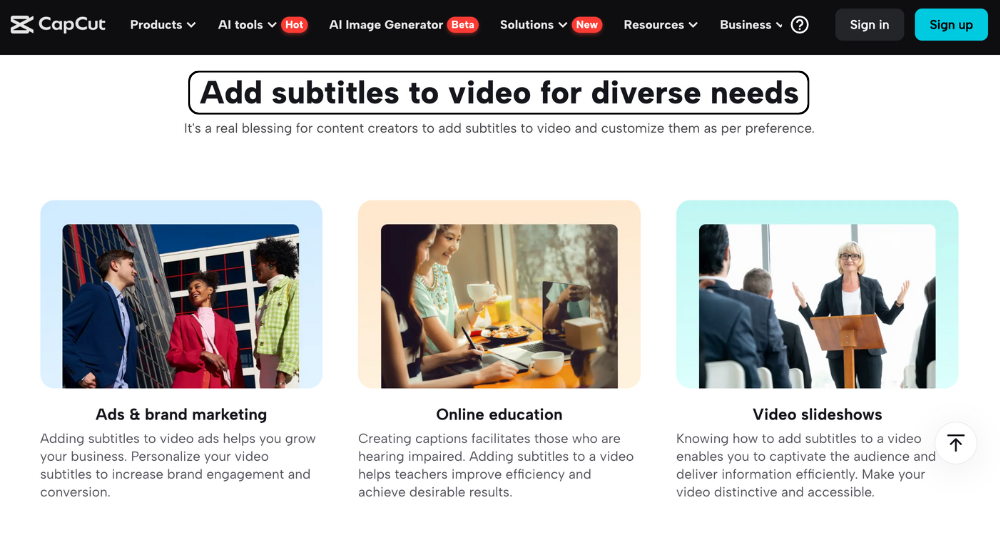Click the 'Knowing how to add subtitles' description

pos(805,465)
